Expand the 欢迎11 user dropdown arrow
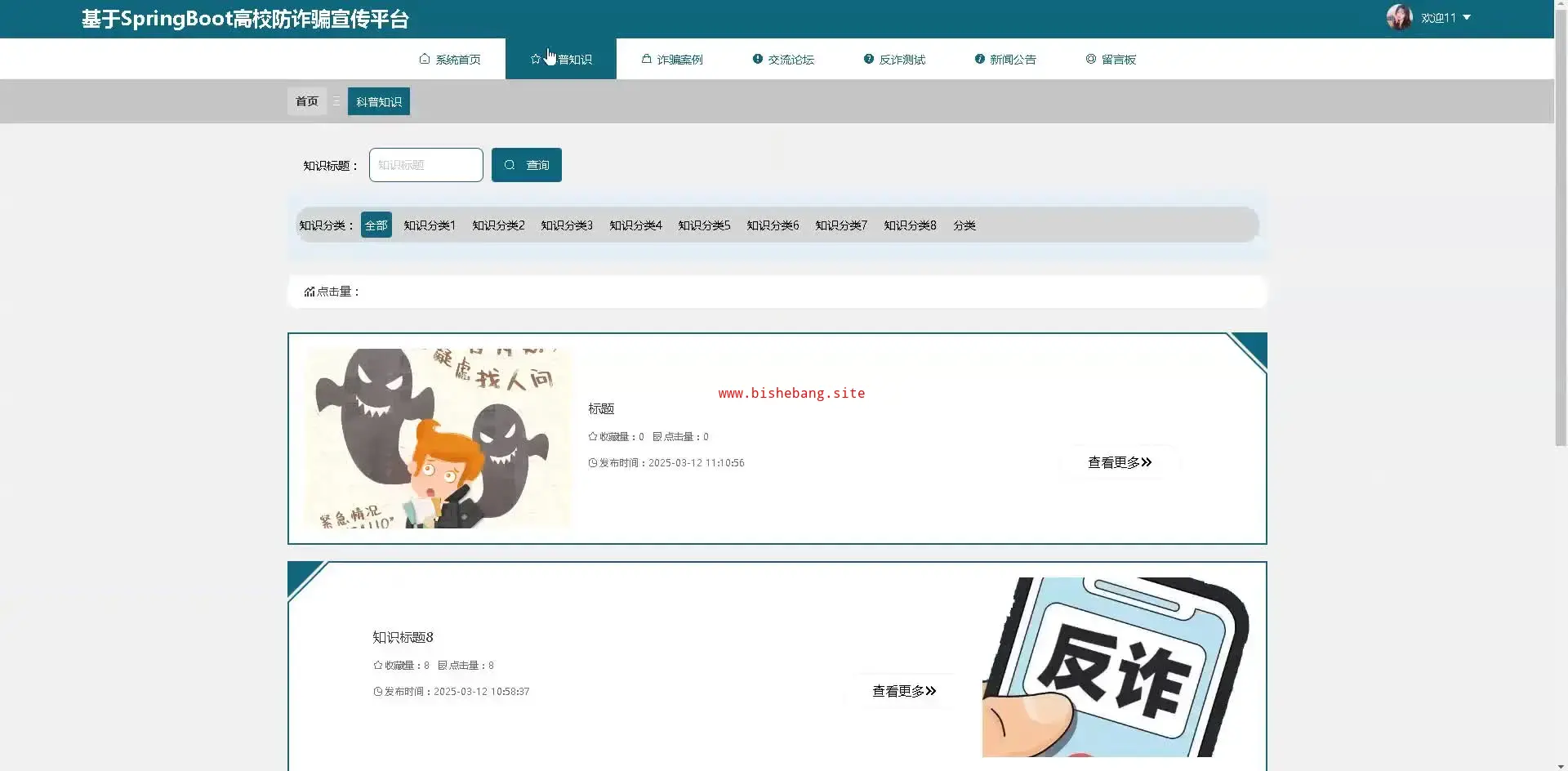Image resolution: width=1568 pixels, height=771 pixels. 1467,17
